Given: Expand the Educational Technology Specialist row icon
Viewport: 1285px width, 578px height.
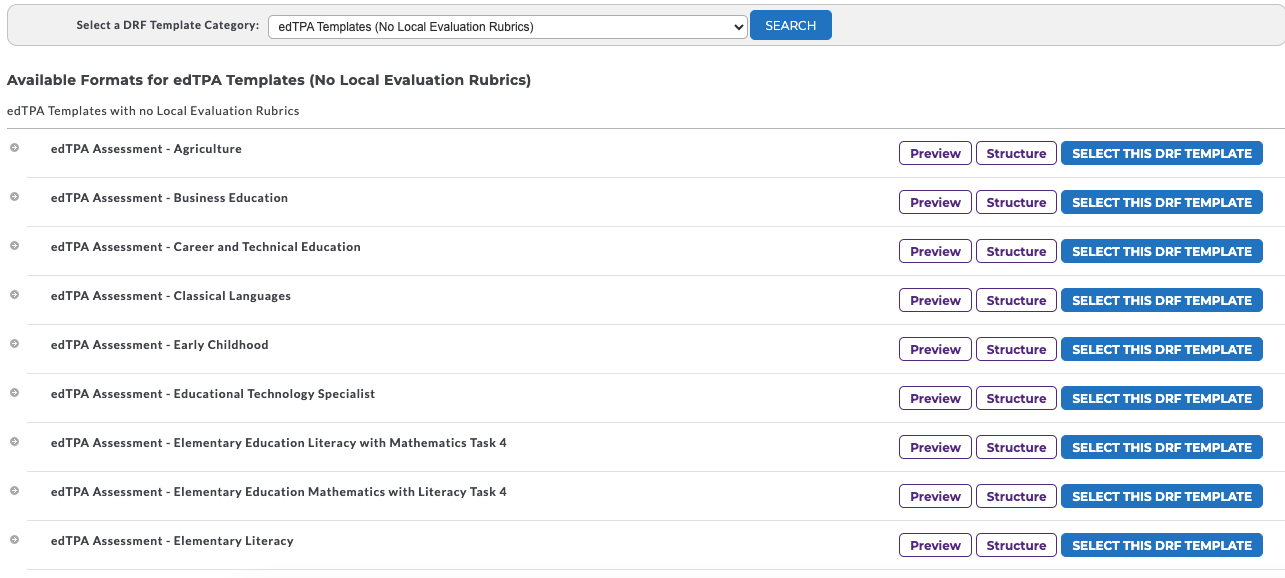Looking at the screenshot, I should pyautogui.click(x=15, y=393).
